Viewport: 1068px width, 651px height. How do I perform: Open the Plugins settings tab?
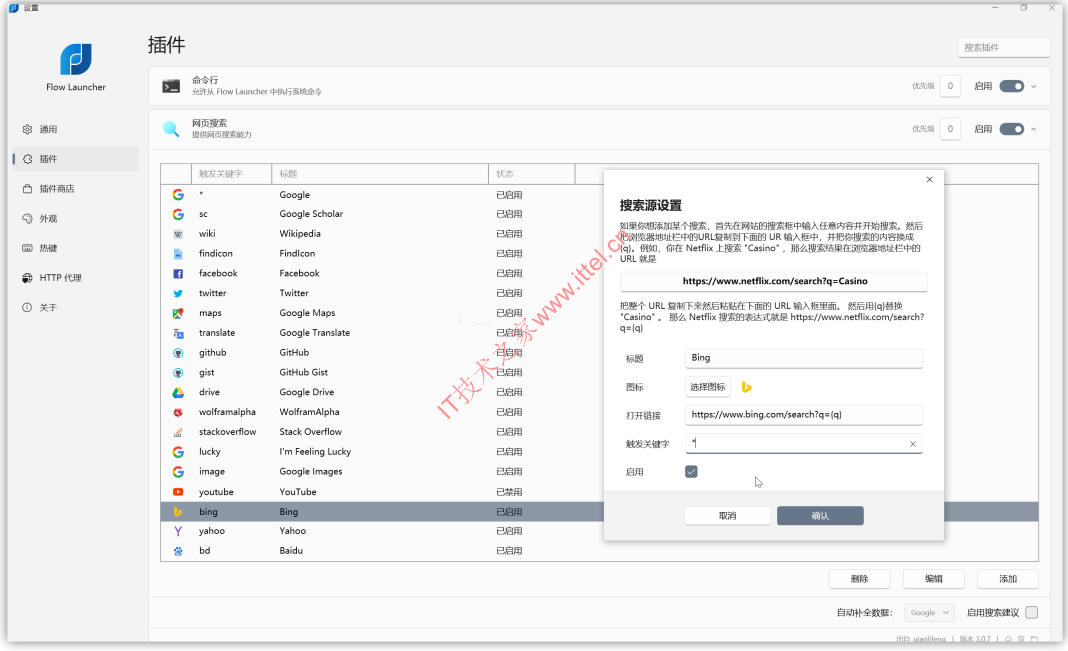click(76, 159)
